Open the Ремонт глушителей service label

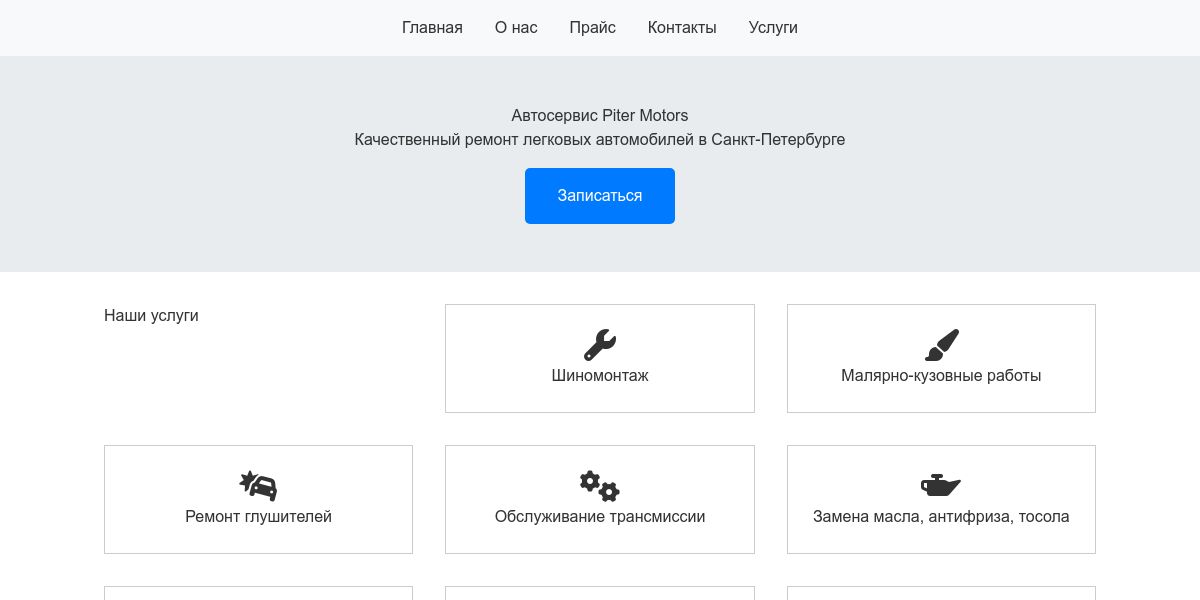[258, 517]
